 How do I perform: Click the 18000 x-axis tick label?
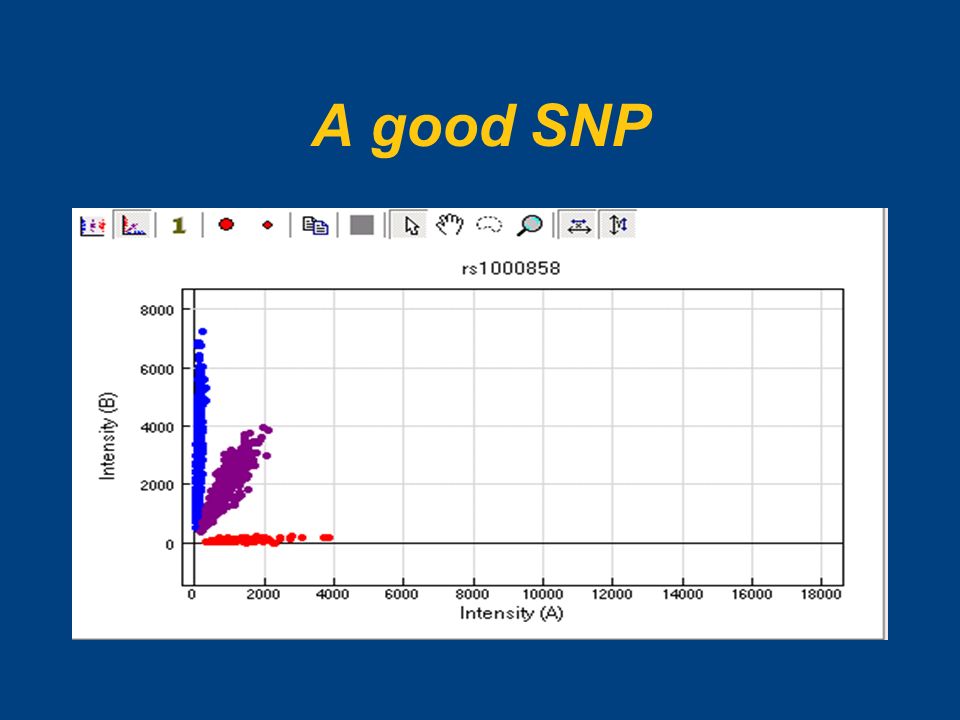pyautogui.click(x=821, y=594)
